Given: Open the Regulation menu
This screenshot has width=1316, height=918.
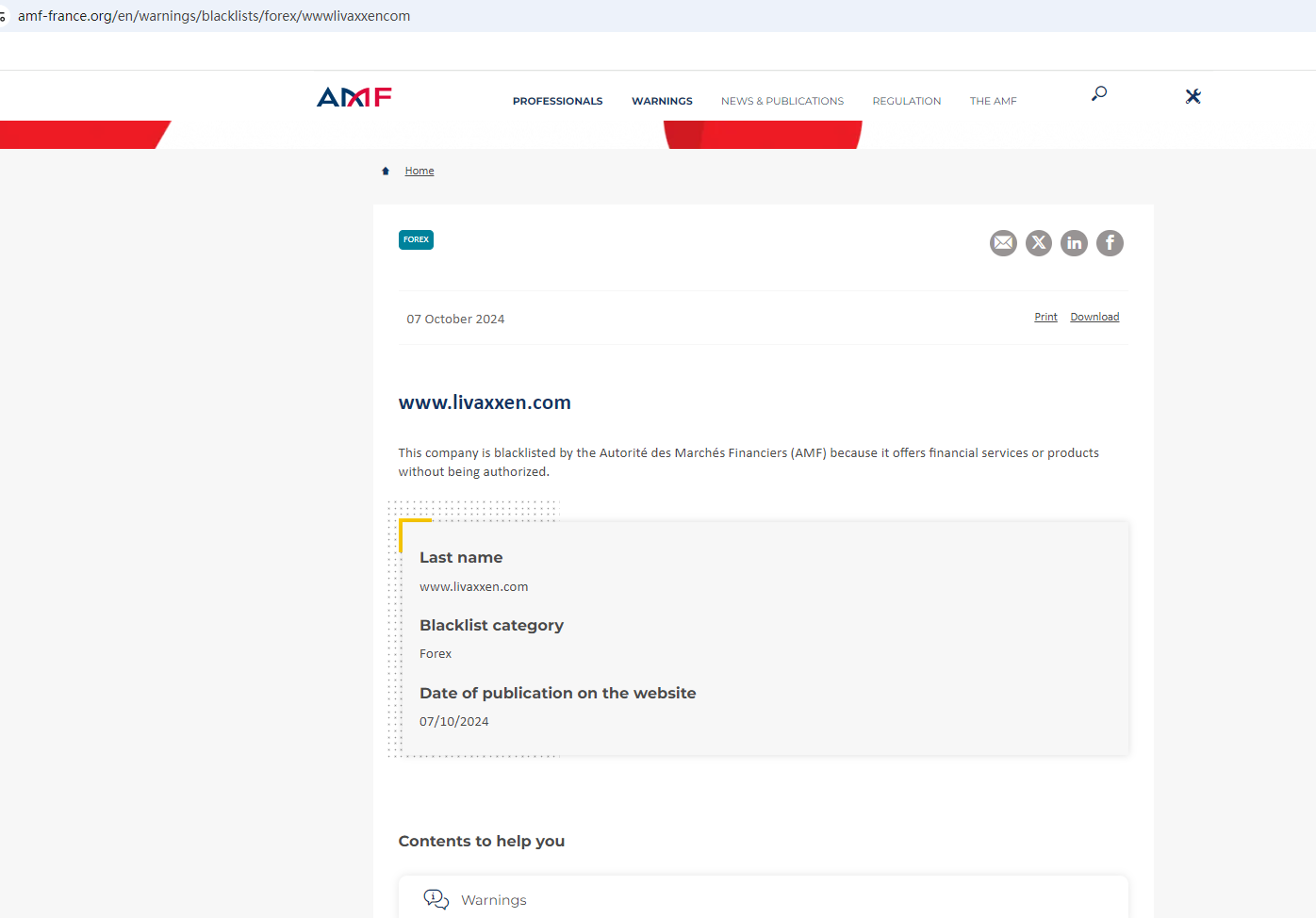Looking at the screenshot, I should pos(907,101).
